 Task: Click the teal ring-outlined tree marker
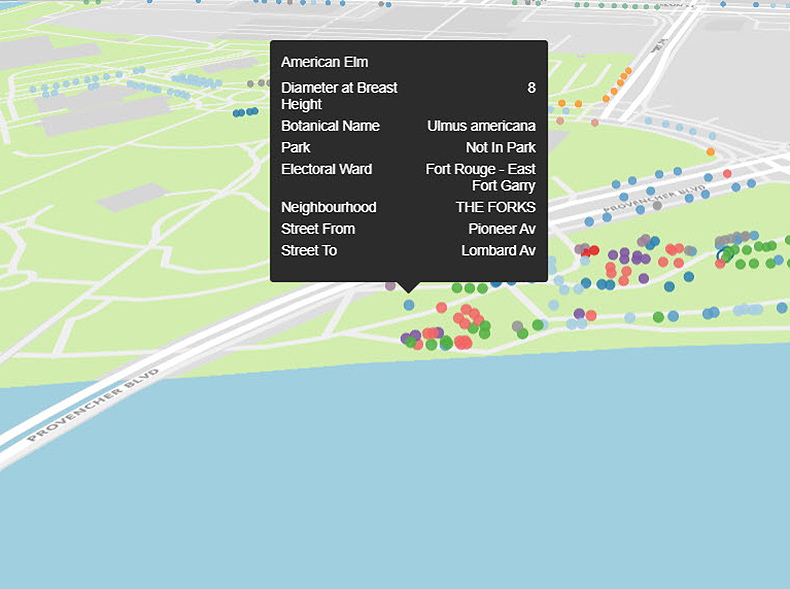[723, 256]
